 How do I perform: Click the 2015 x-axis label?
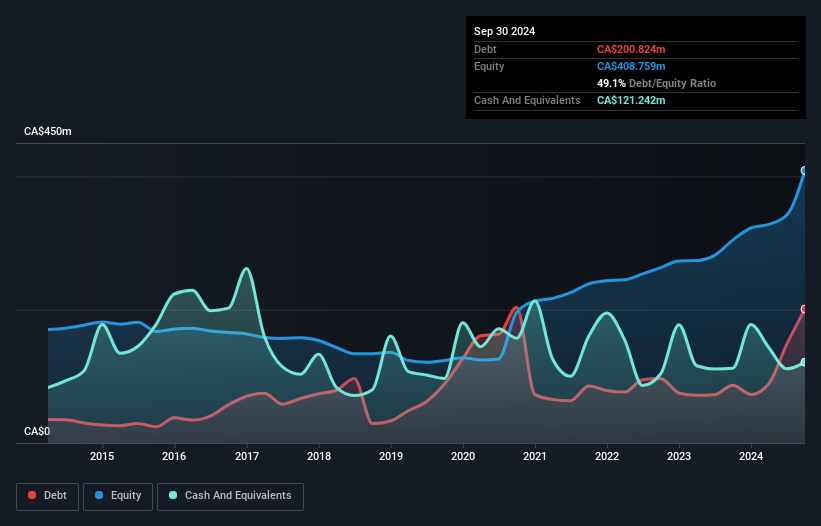click(x=102, y=456)
